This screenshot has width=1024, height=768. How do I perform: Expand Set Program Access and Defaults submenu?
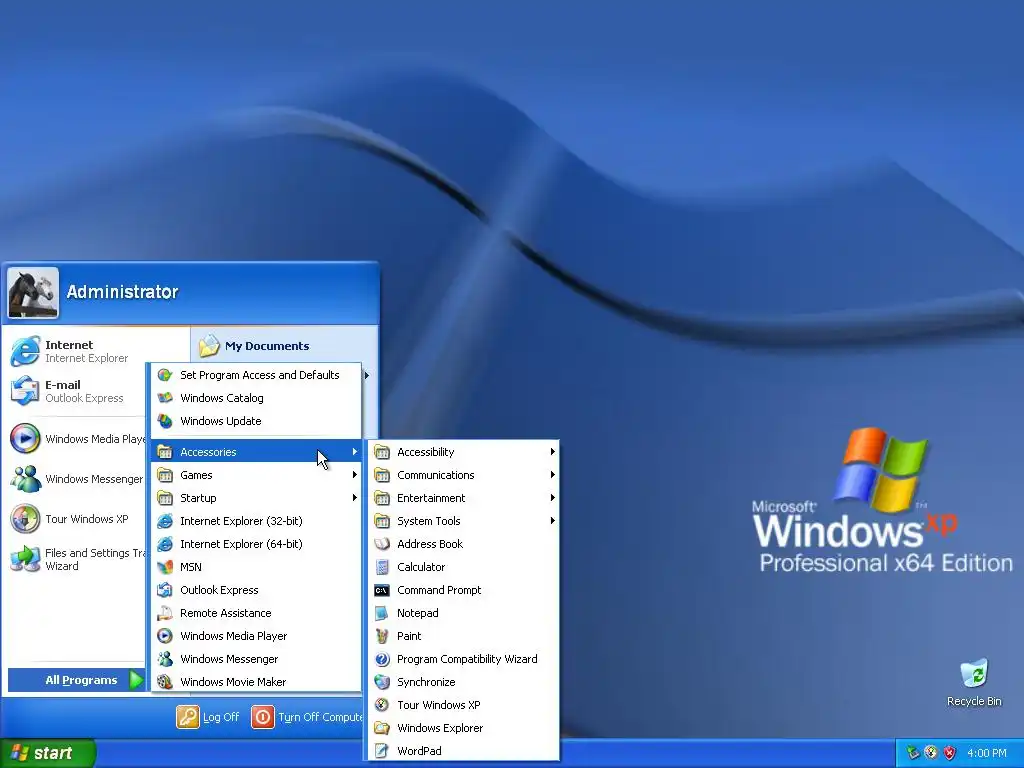tap(256, 375)
